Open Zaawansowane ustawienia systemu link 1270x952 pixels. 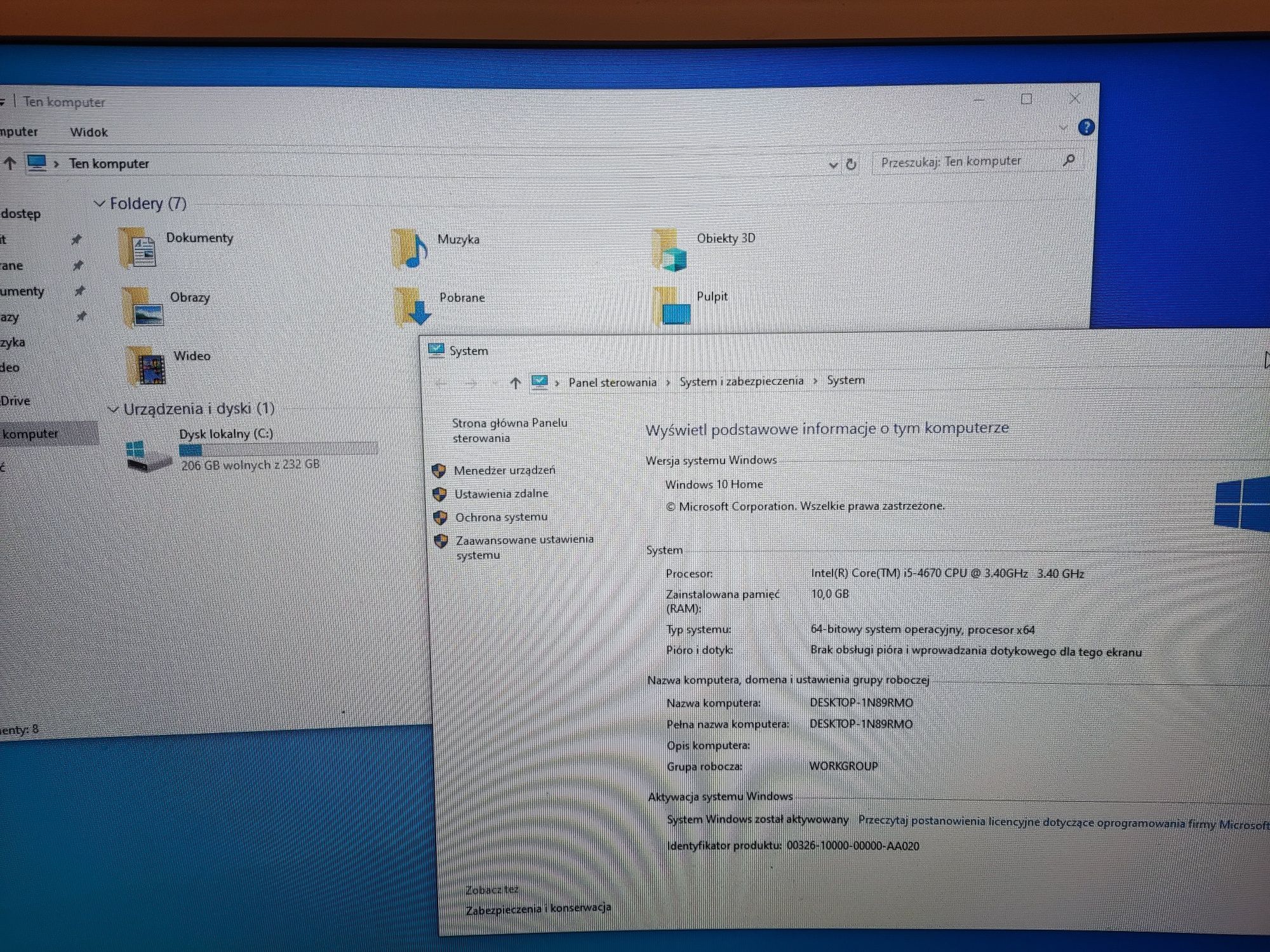tap(525, 547)
